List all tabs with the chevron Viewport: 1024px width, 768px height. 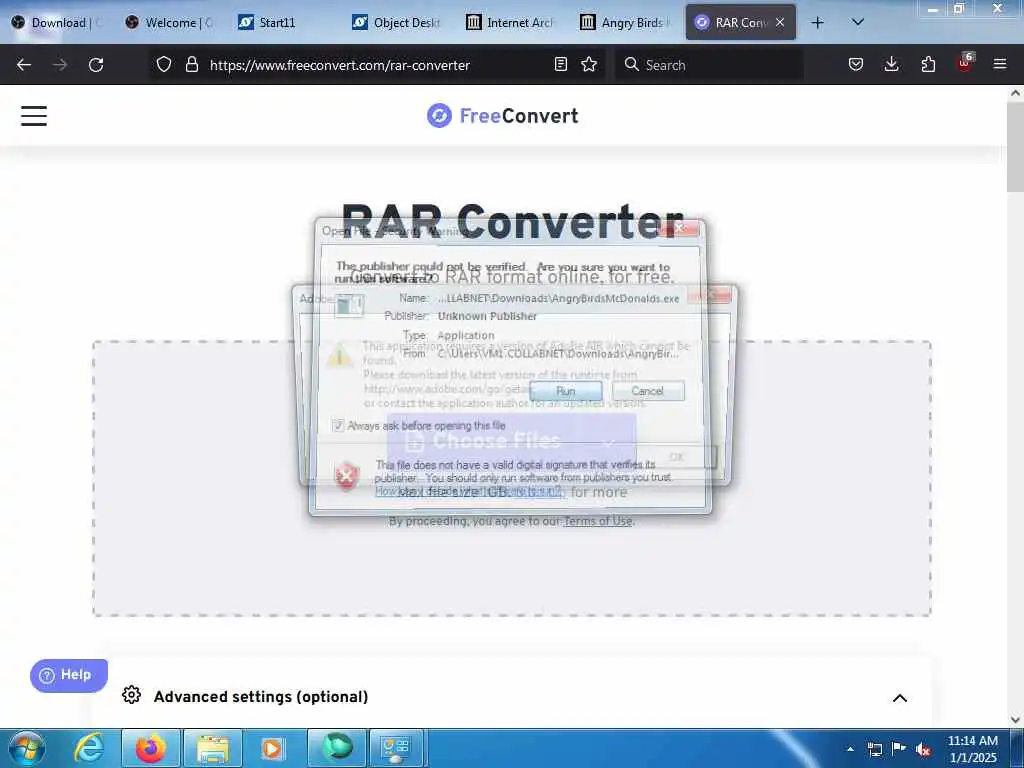click(858, 22)
